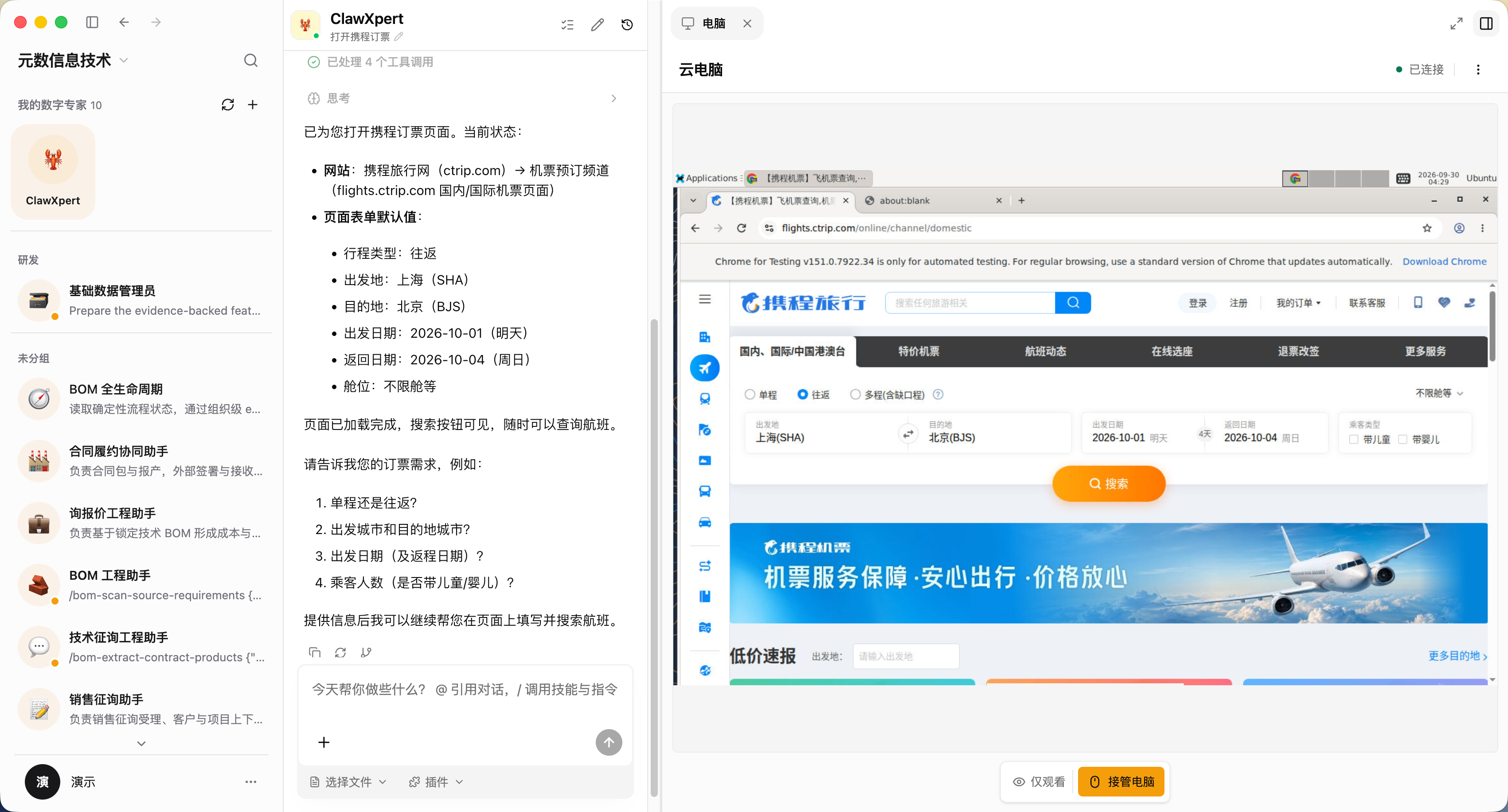Click the 接管电脑 button
Image resolution: width=1508 pixels, height=812 pixels.
pos(1121,781)
